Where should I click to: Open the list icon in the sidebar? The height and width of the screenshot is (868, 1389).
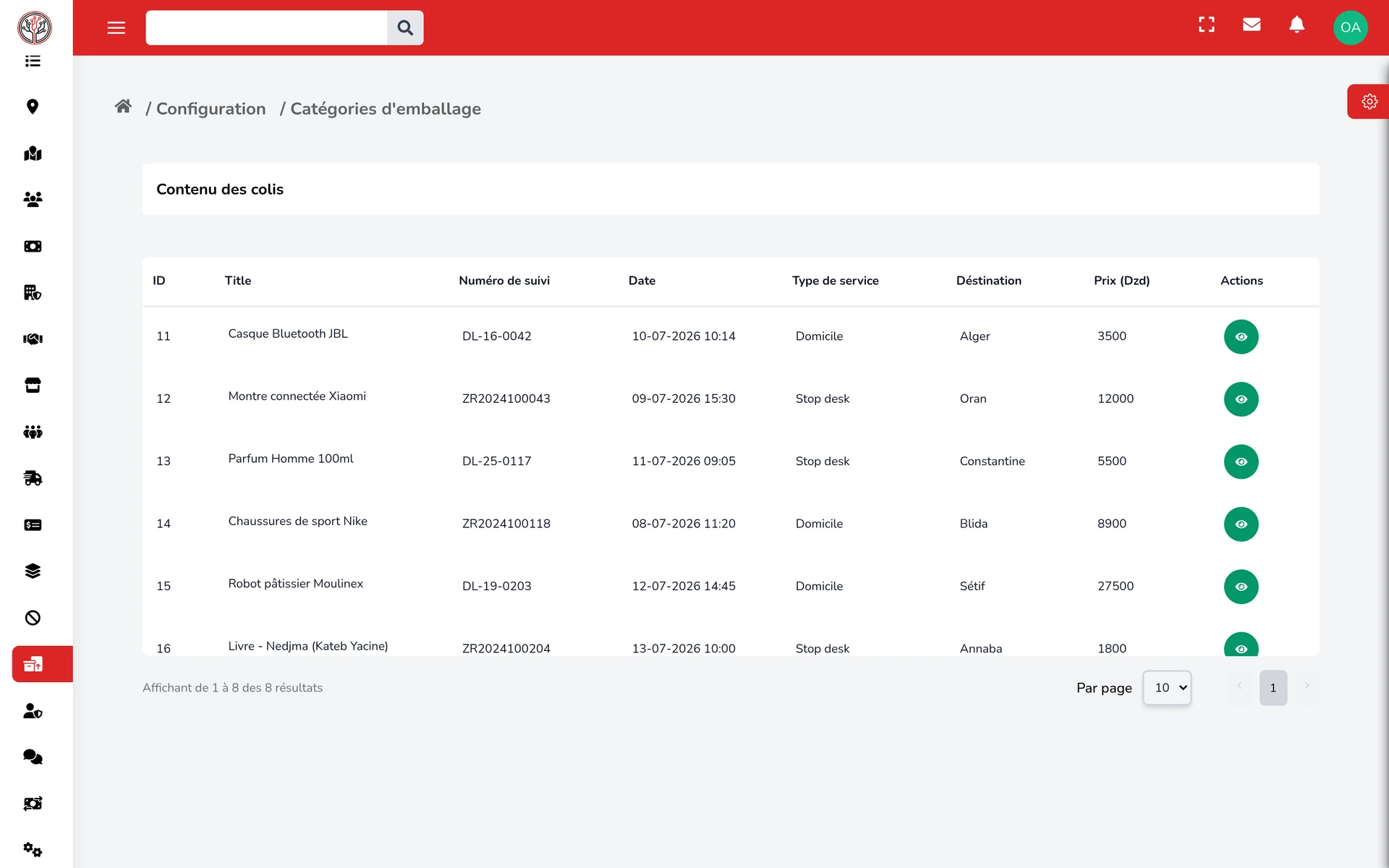(33, 61)
